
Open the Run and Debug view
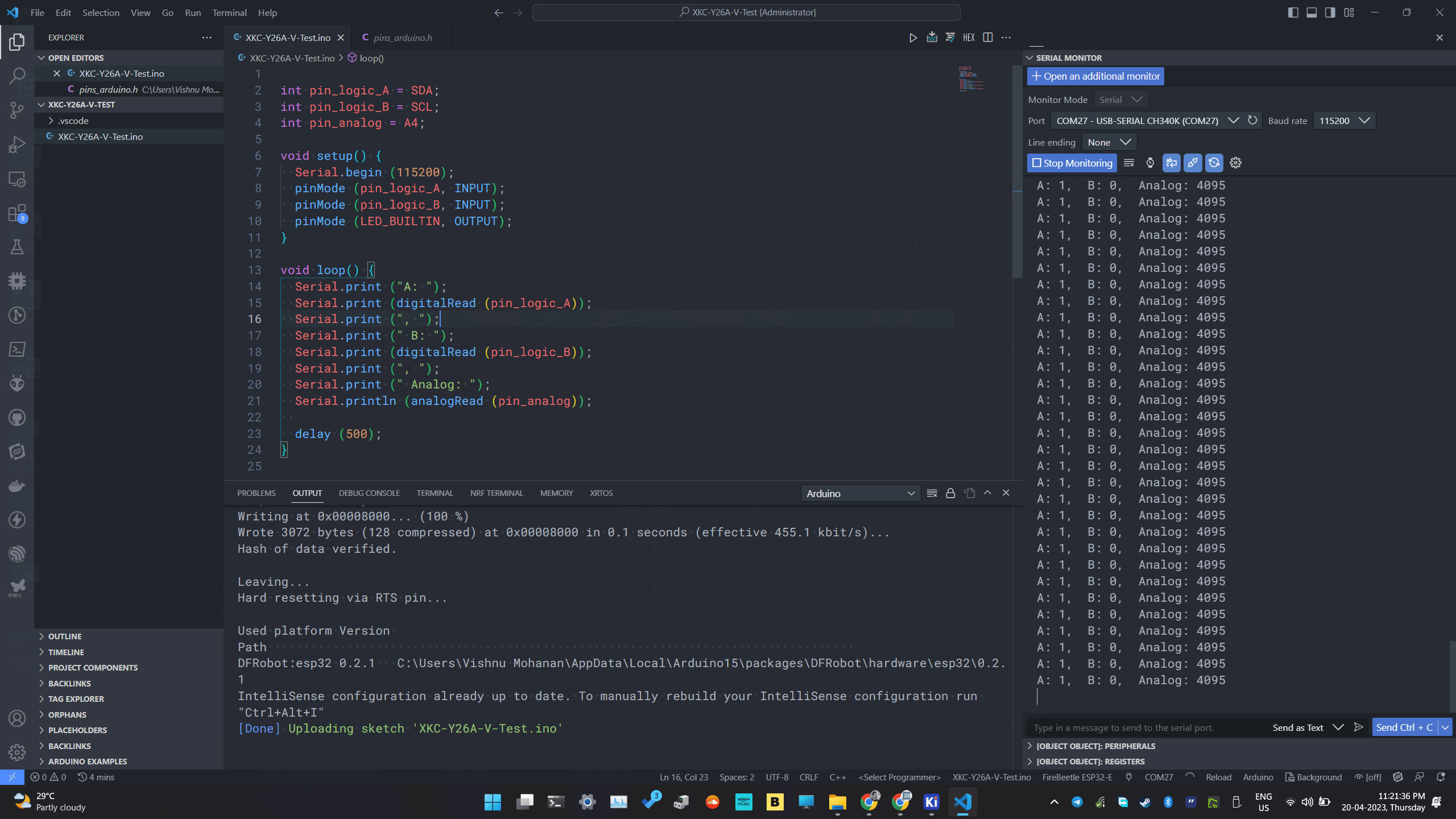[17, 144]
